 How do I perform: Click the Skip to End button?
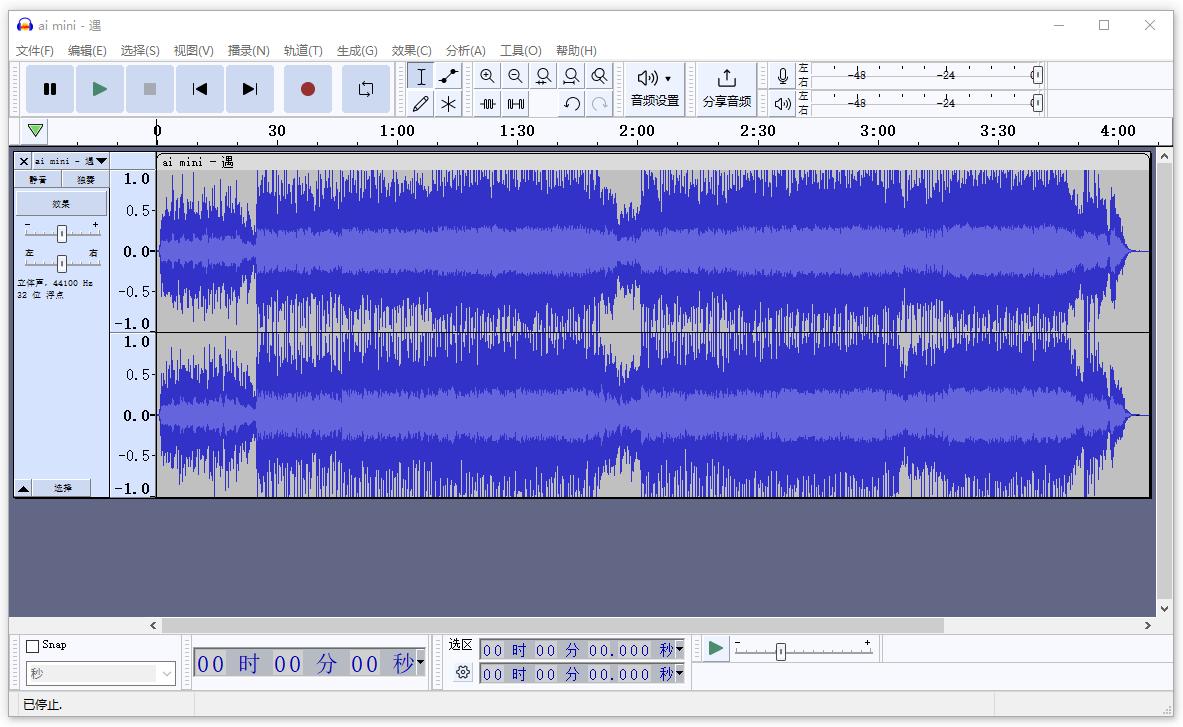pyautogui.click(x=250, y=89)
